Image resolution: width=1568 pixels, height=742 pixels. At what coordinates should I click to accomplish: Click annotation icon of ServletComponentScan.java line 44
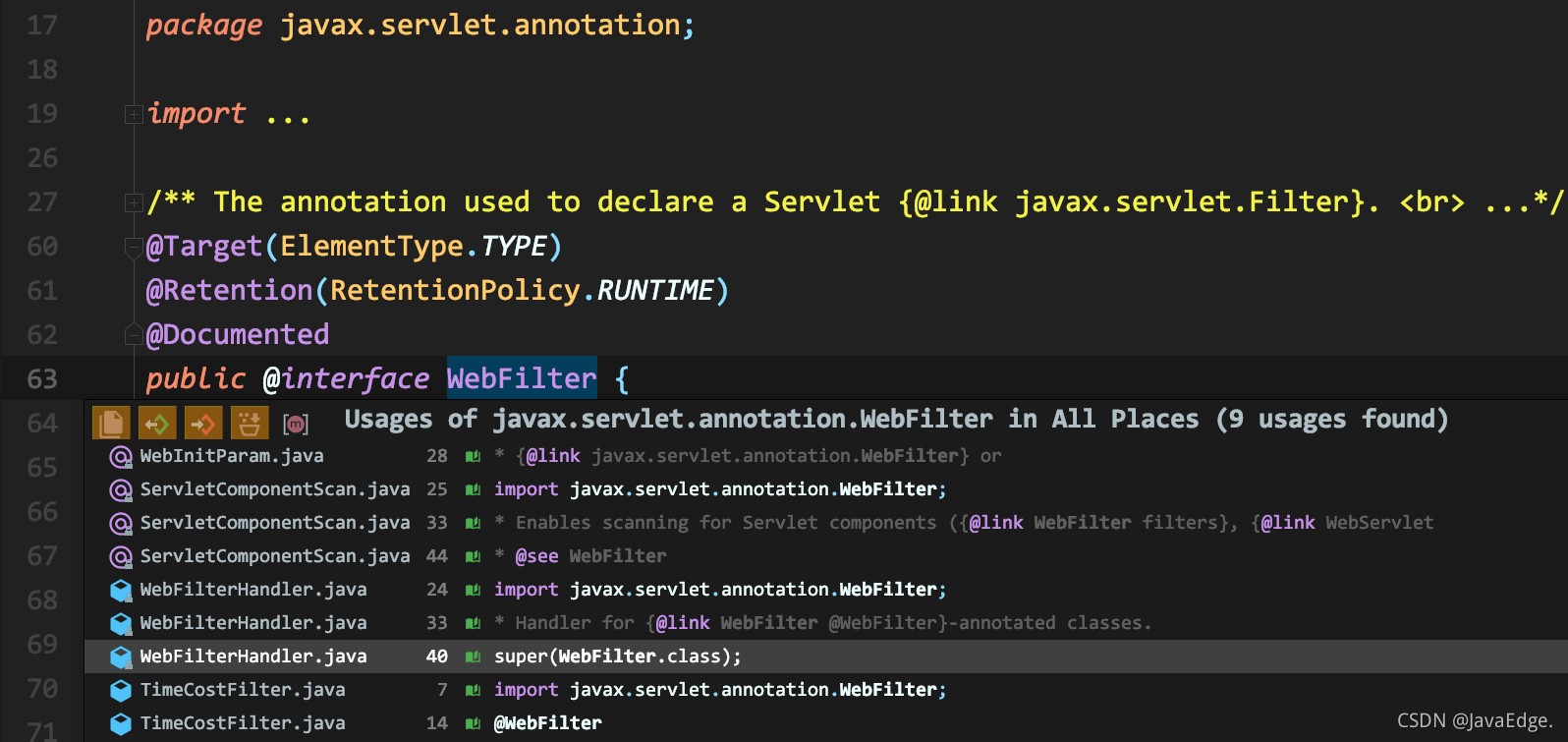[120, 557]
